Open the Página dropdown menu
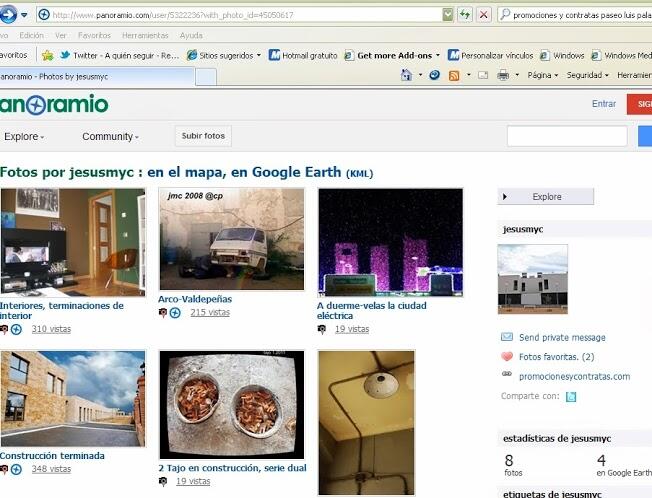The width and height of the screenshot is (652, 498). tap(543, 75)
